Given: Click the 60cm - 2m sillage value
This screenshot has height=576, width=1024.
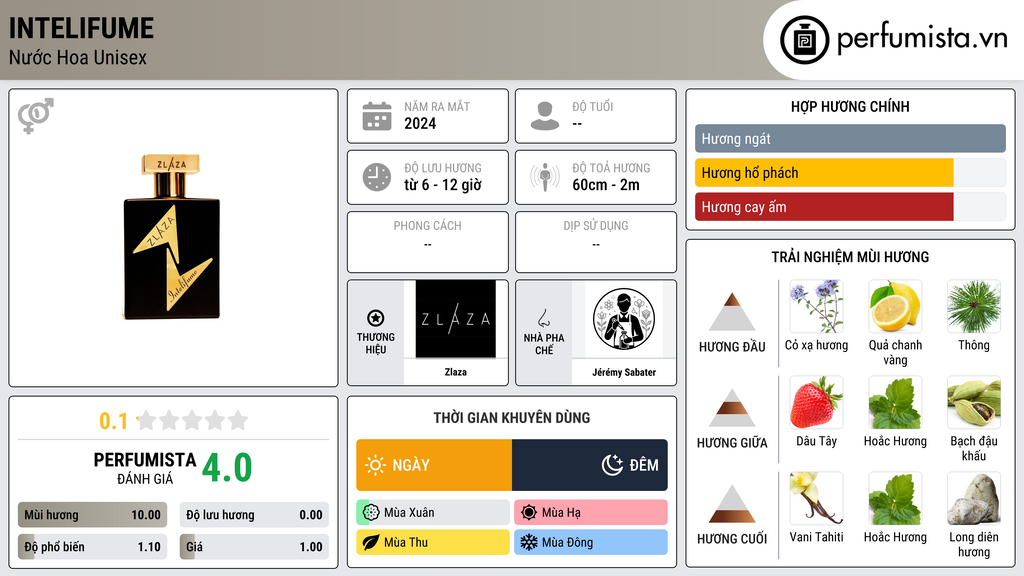Looking at the screenshot, I should (x=606, y=185).
